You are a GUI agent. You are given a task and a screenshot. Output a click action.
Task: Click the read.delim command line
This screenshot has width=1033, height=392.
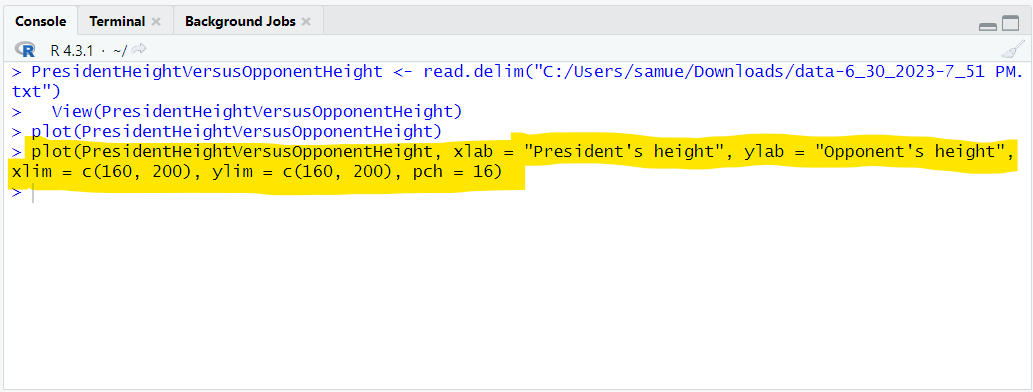tap(517, 71)
